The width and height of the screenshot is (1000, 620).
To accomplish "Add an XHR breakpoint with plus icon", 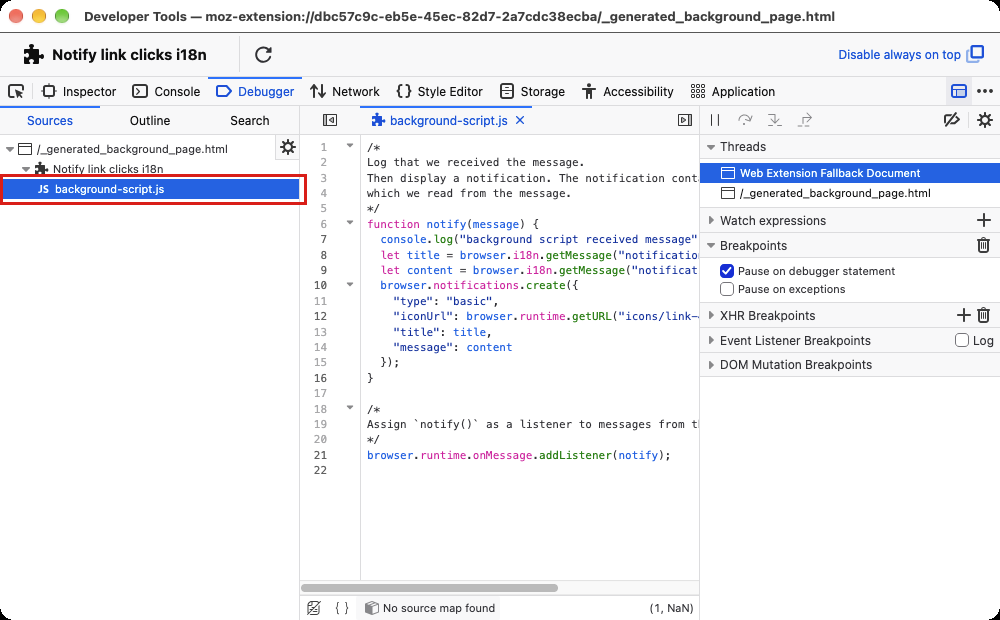I will (x=964, y=315).
